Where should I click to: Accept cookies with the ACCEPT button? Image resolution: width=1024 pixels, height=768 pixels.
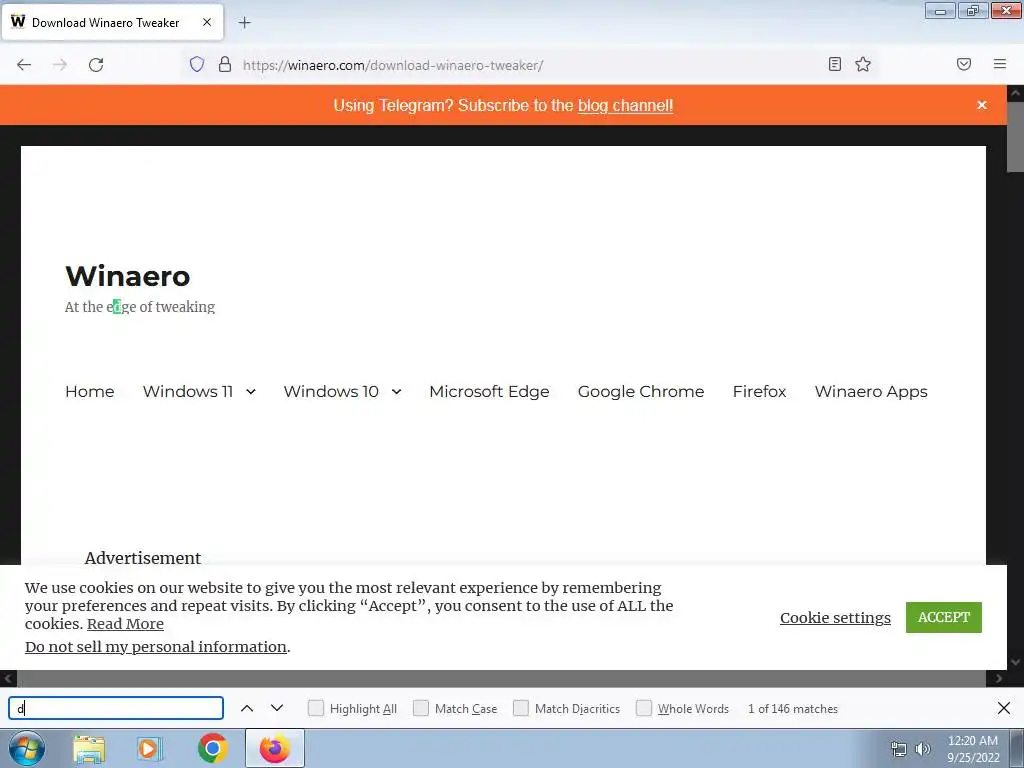[944, 617]
